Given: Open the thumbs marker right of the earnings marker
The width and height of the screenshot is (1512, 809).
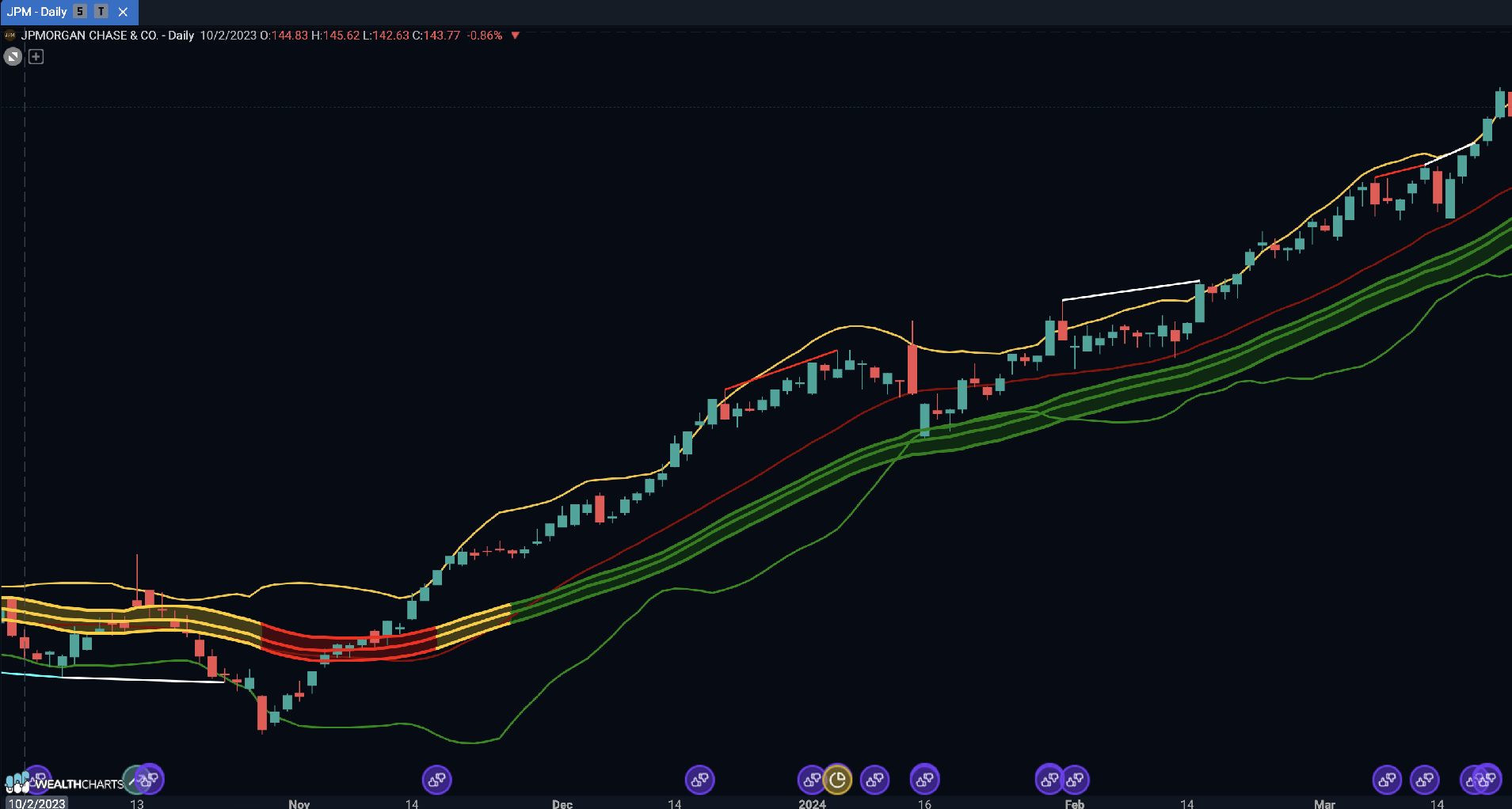Looking at the screenshot, I should (874, 780).
